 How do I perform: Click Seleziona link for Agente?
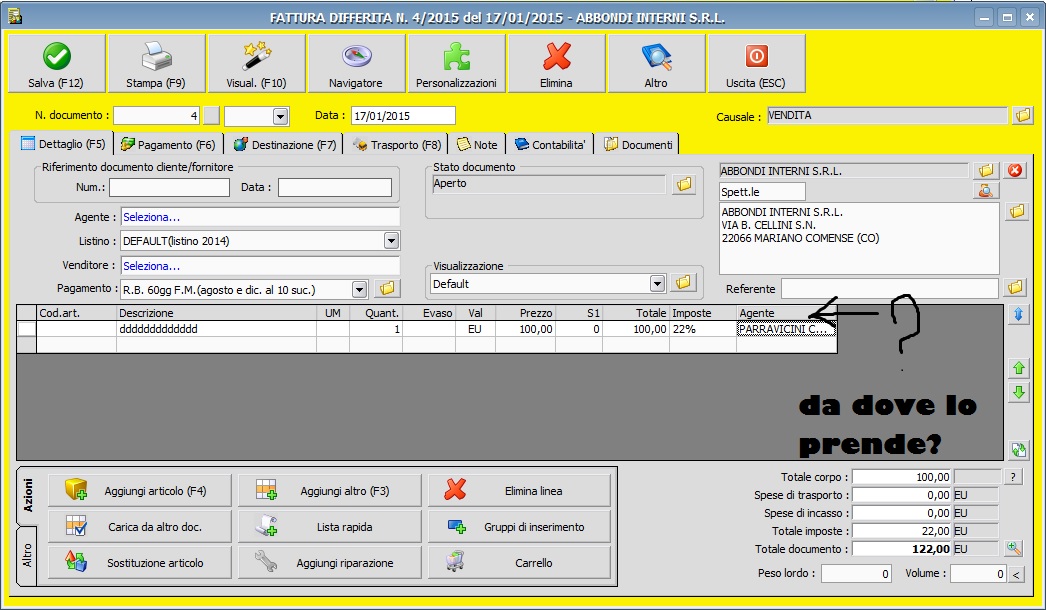(151, 217)
